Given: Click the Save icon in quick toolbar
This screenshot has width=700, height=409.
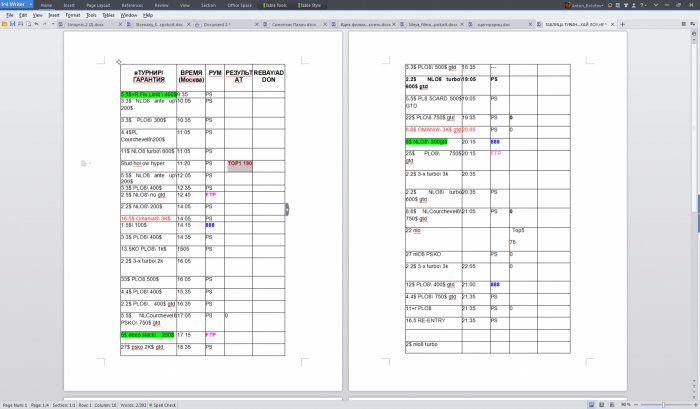Looking at the screenshot, I should tap(12, 24).
